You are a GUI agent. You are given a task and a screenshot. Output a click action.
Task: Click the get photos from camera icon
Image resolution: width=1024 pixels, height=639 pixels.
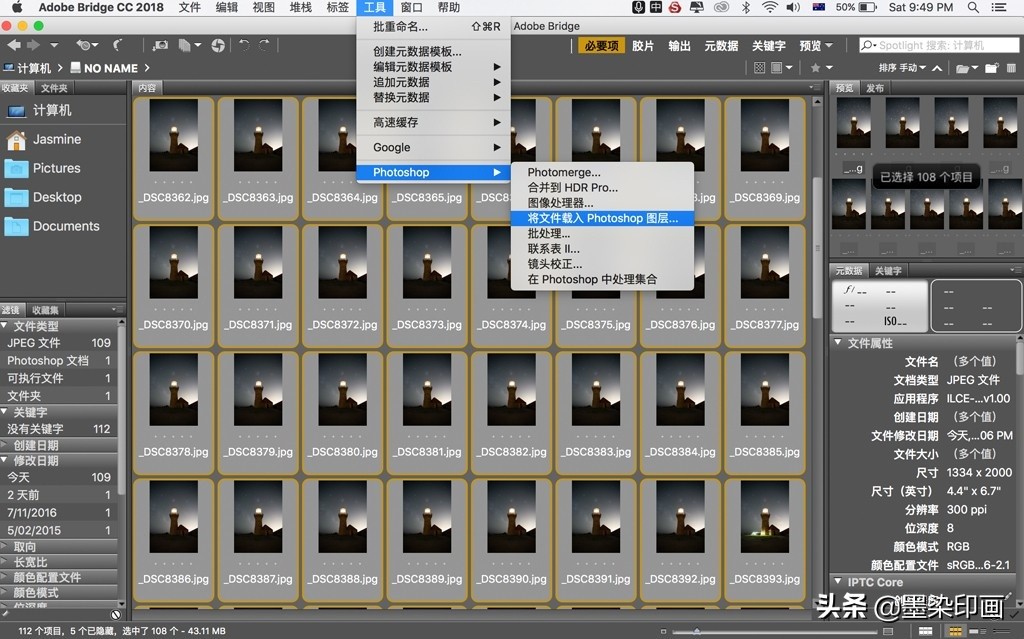(160, 45)
